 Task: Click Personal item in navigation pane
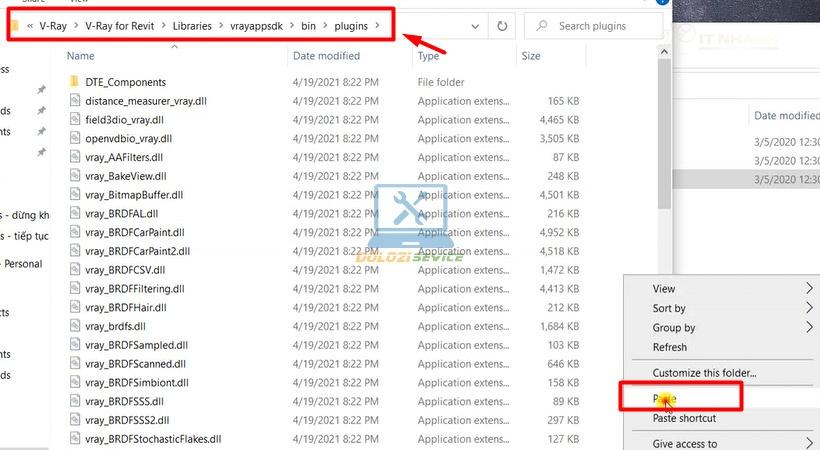point(21,264)
